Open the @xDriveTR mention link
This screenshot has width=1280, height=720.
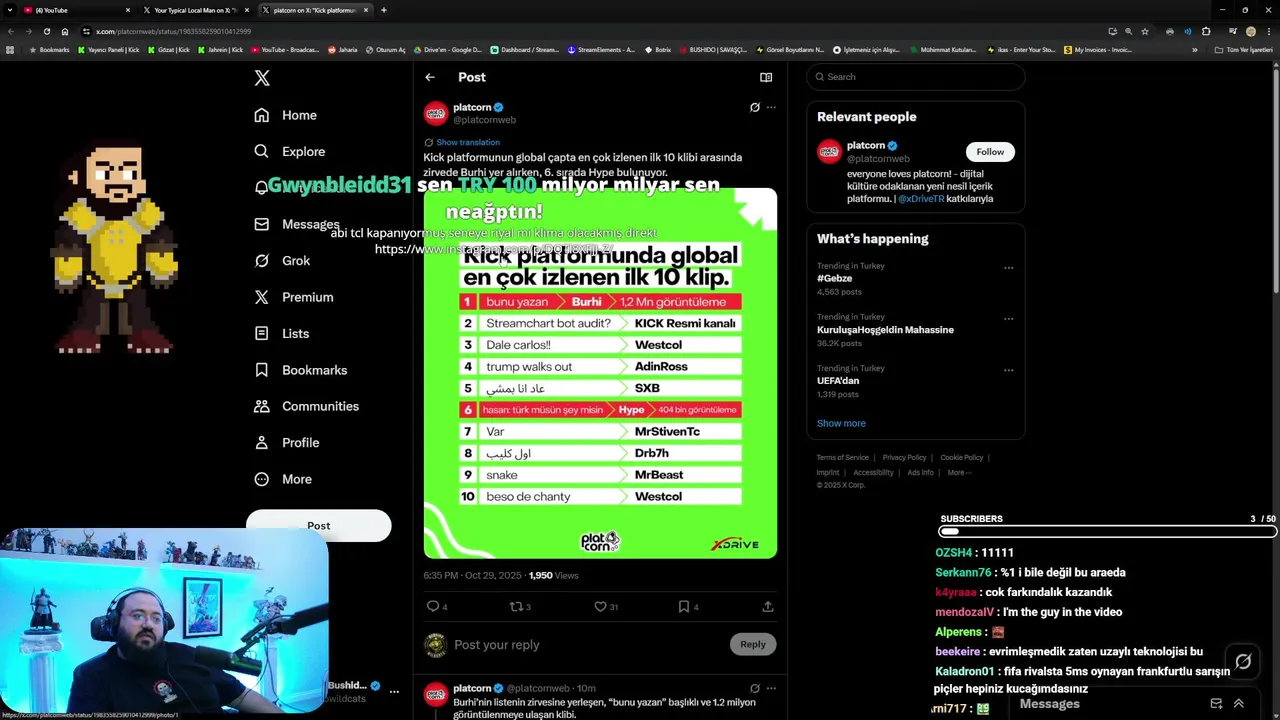tap(921, 199)
